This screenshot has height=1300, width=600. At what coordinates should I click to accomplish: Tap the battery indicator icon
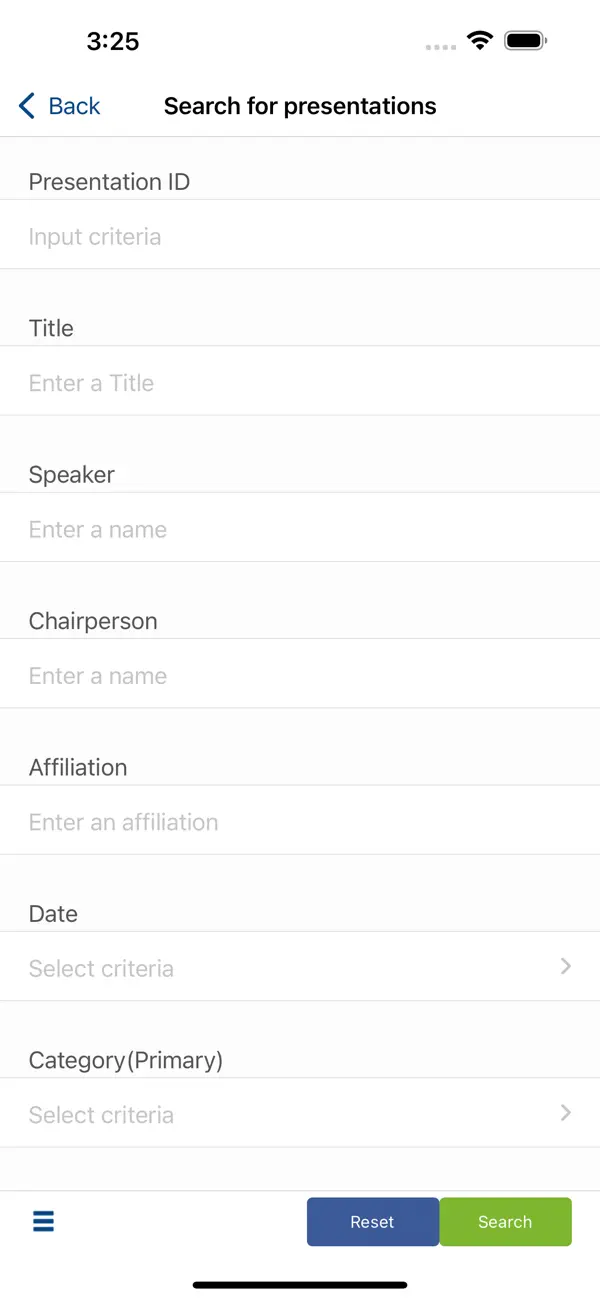(526, 41)
